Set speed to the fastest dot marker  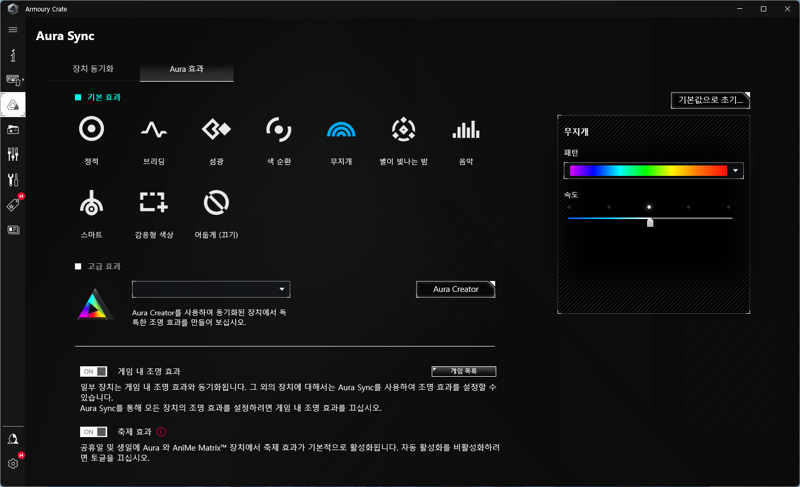[x=729, y=207]
